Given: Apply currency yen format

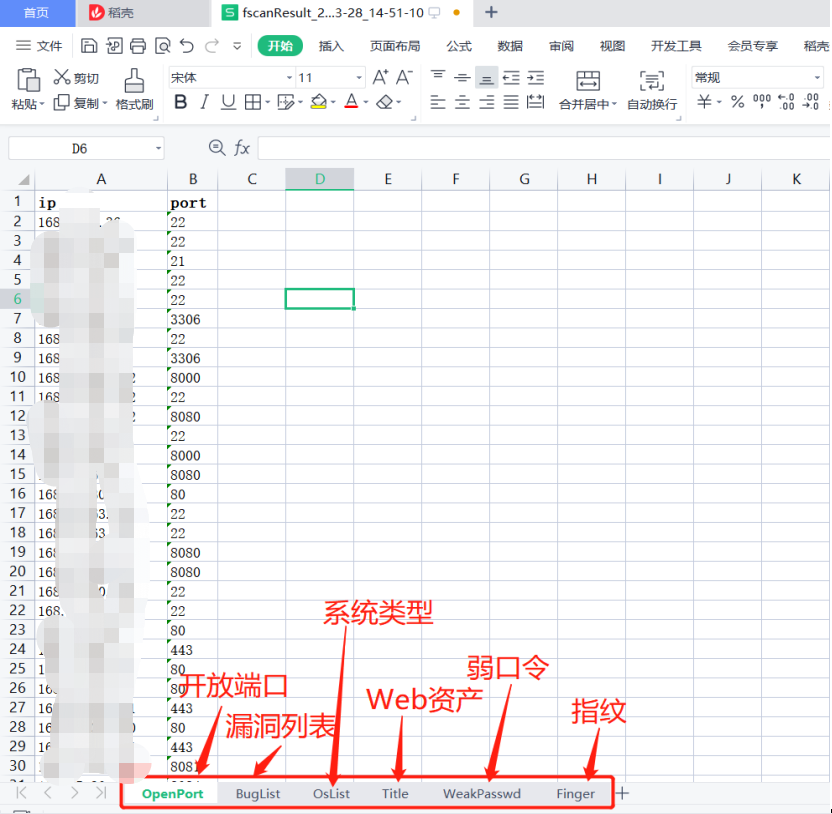Looking at the screenshot, I should point(704,101).
